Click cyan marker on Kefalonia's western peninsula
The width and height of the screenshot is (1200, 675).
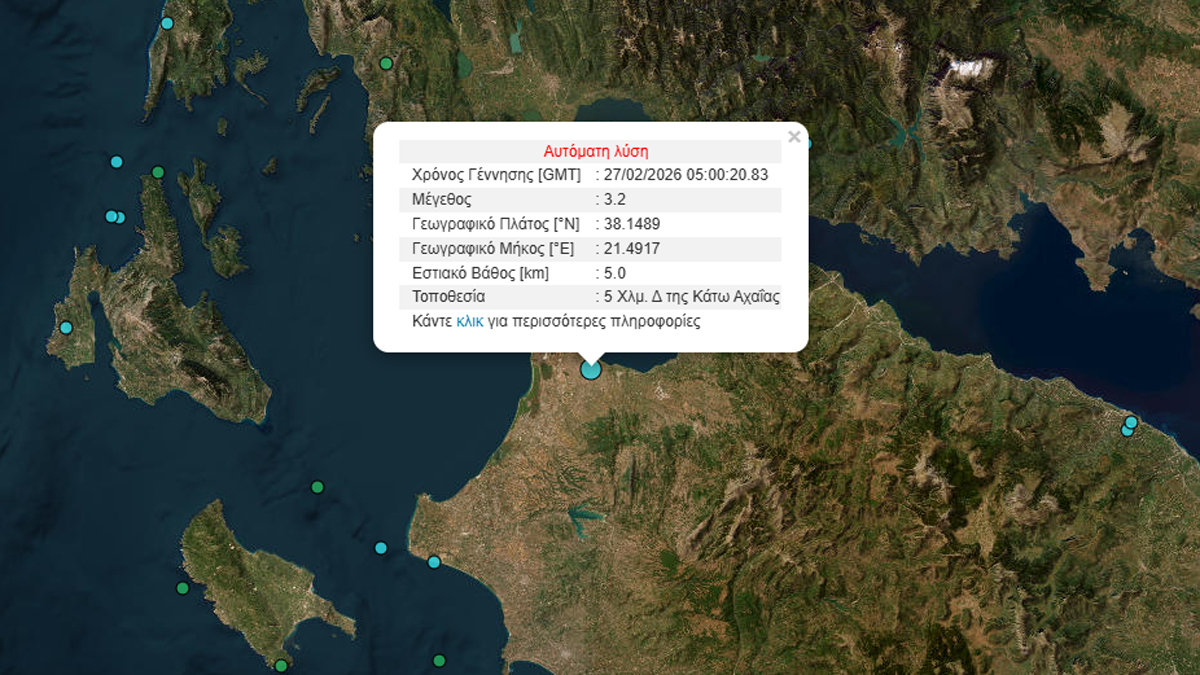[x=66, y=327]
